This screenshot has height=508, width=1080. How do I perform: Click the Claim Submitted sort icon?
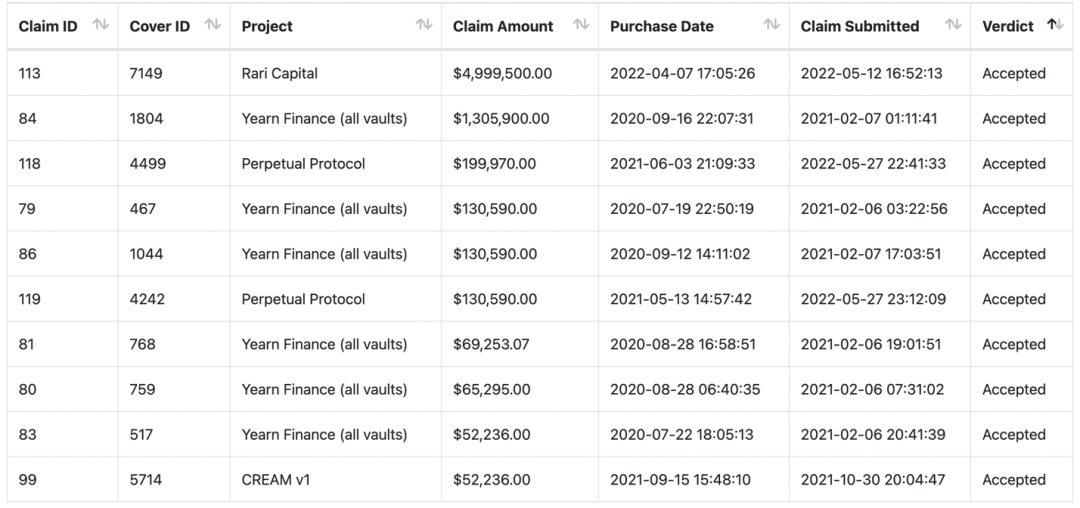[953, 25]
